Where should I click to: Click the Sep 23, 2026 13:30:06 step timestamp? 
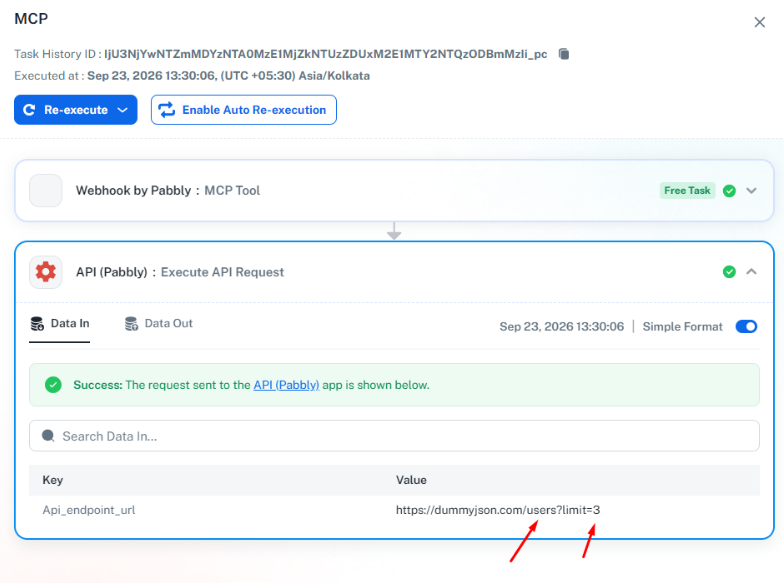click(562, 326)
